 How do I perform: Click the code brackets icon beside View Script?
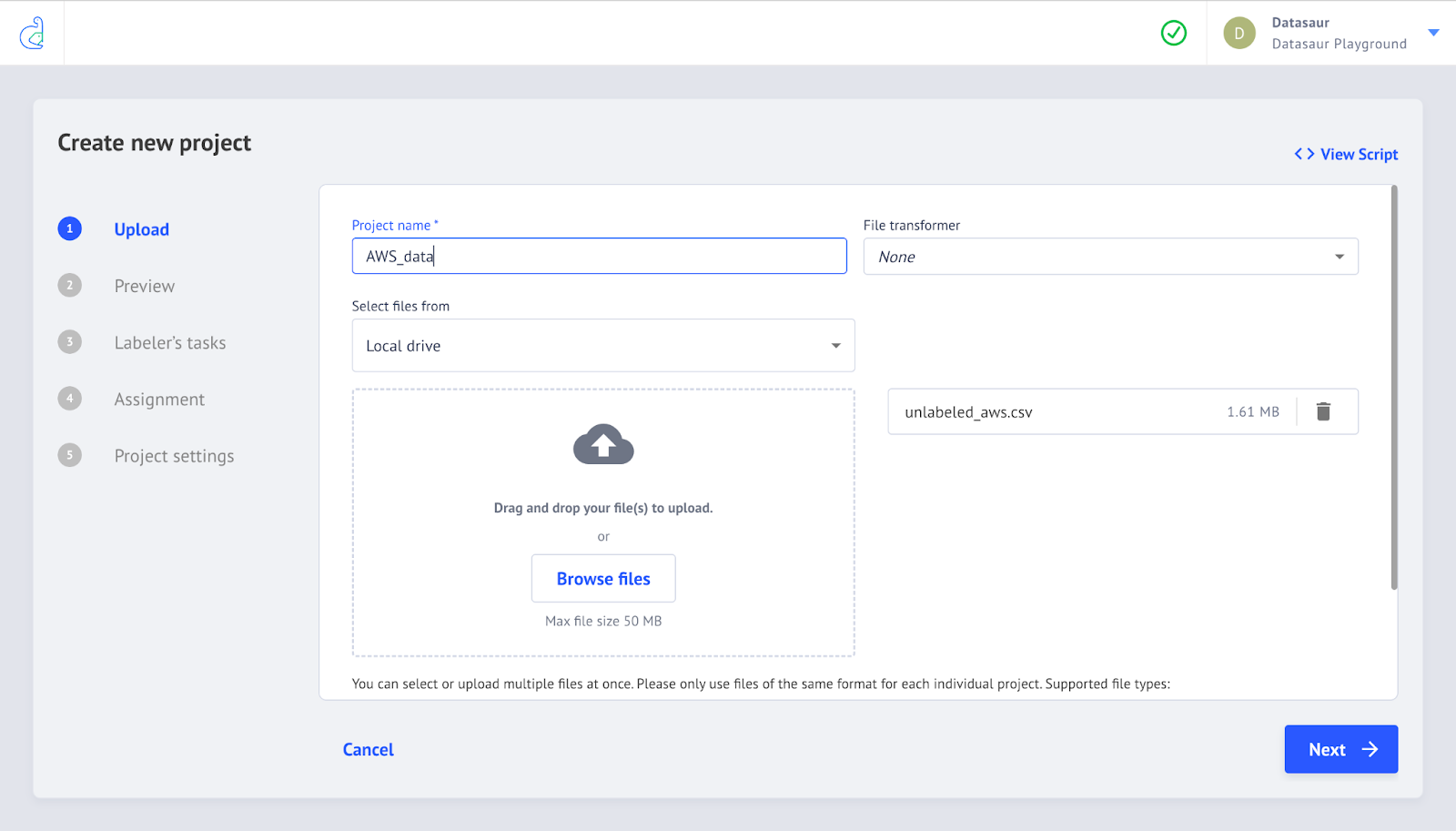pos(1303,154)
